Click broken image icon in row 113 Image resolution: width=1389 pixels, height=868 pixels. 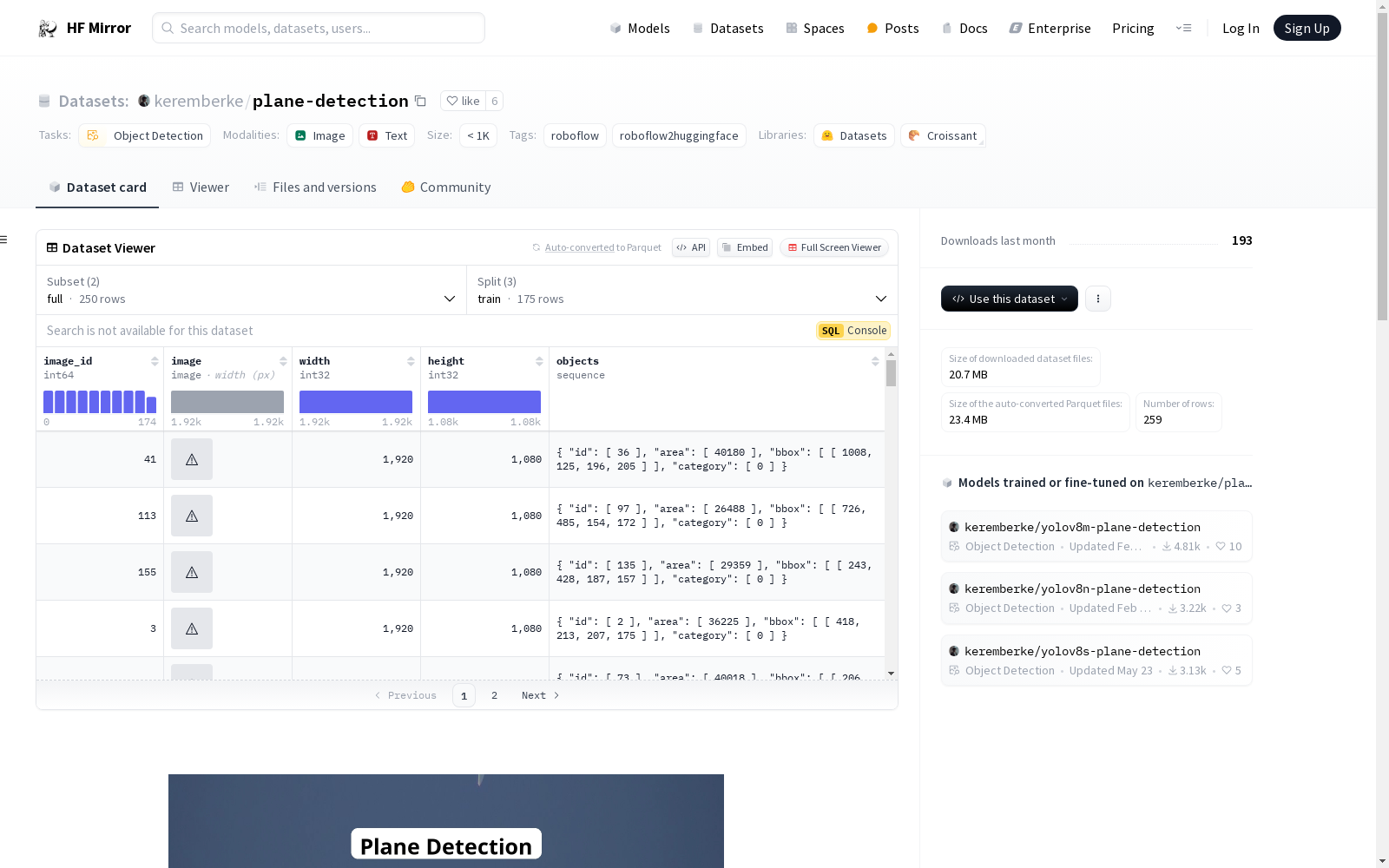point(192,516)
